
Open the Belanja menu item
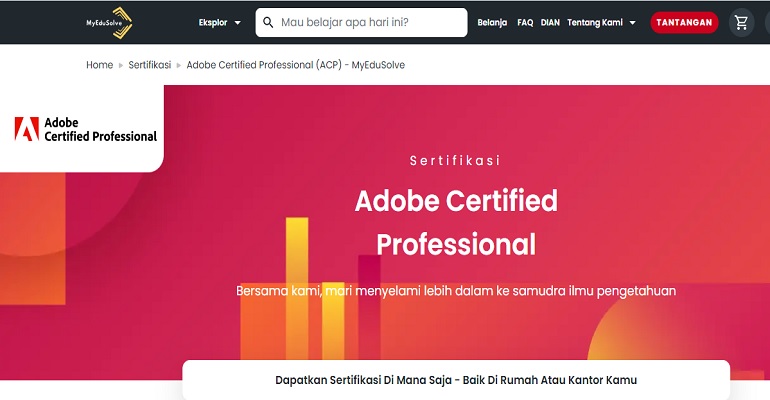click(492, 23)
